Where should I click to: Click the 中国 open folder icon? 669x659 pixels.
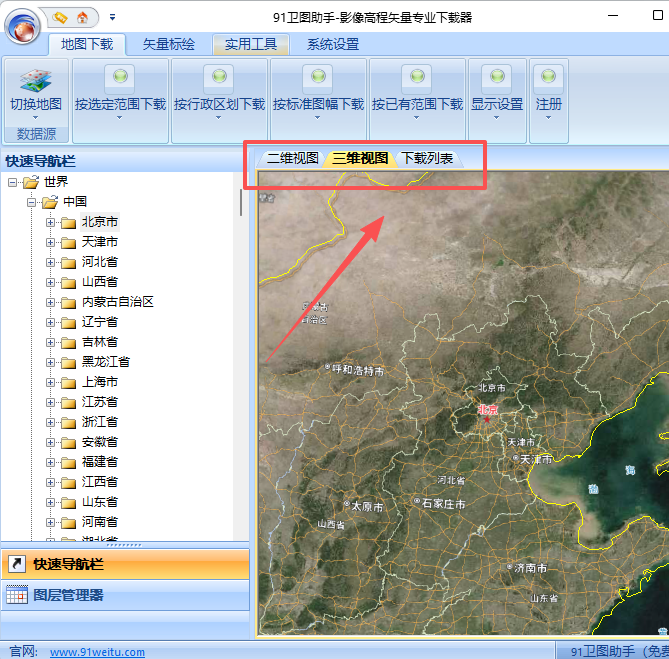pyautogui.click(x=50, y=202)
